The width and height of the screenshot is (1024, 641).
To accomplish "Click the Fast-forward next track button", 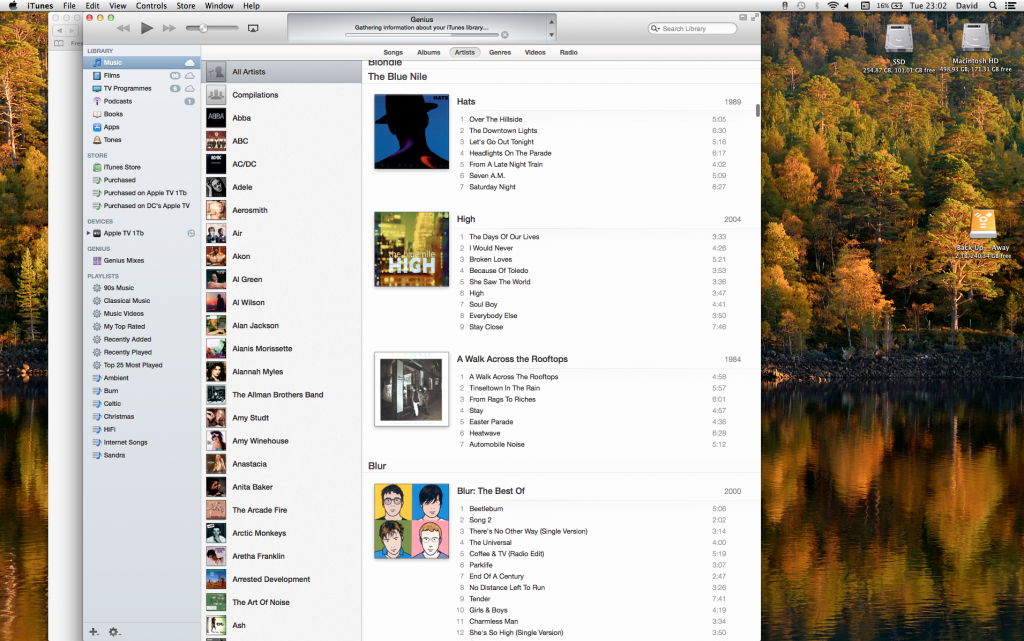I will (169, 28).
